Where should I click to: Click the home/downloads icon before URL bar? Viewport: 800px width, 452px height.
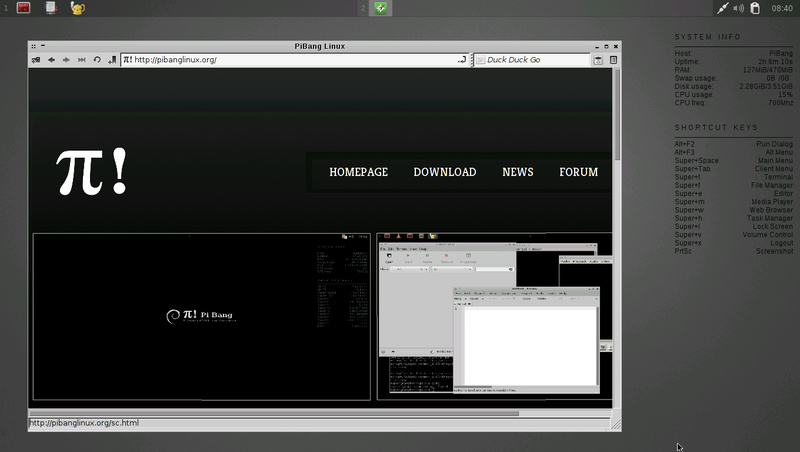coord(112,60)
